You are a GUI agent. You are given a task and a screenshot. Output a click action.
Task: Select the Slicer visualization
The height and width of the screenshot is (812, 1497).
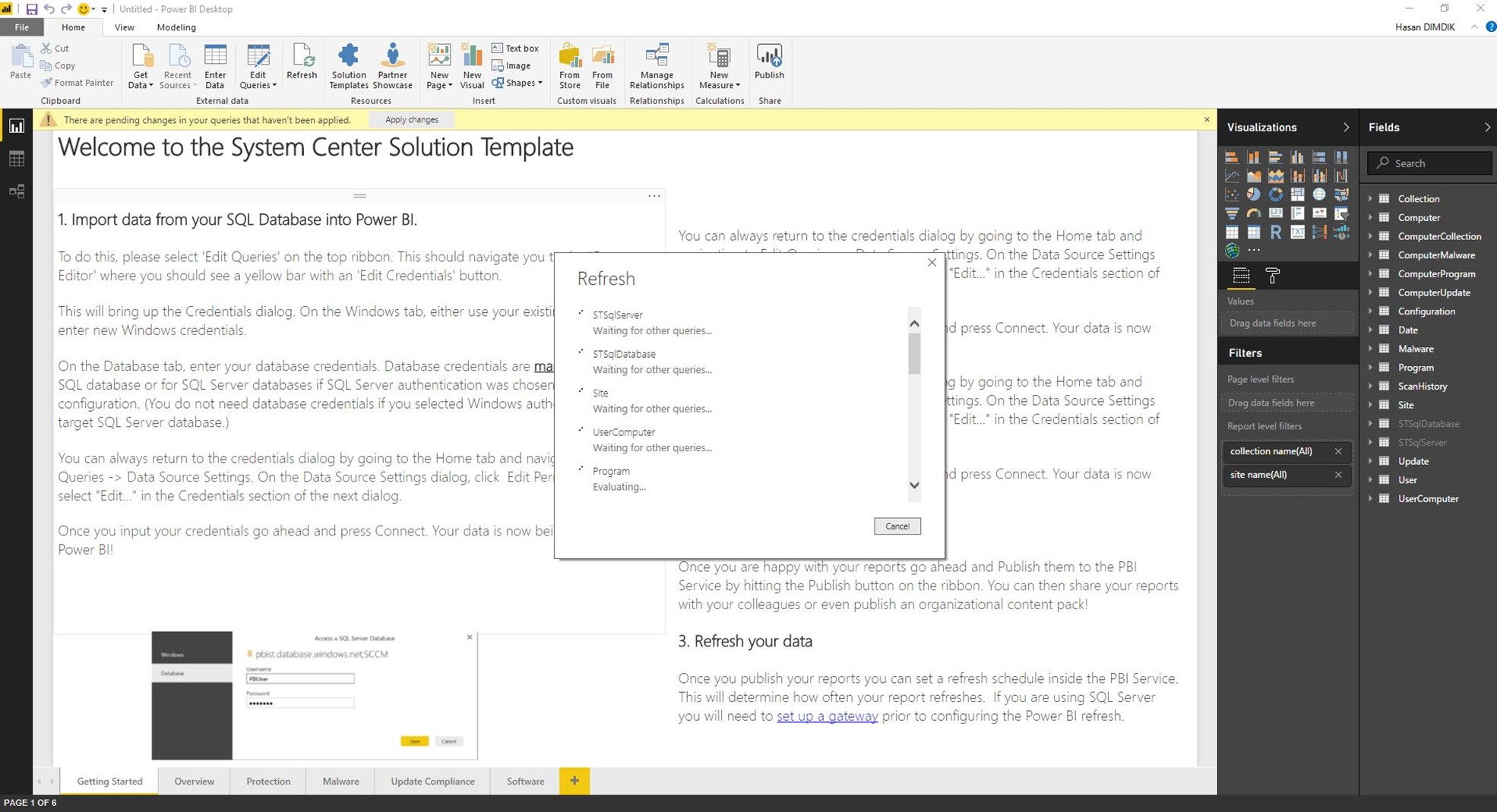[x=1341, y=213]
